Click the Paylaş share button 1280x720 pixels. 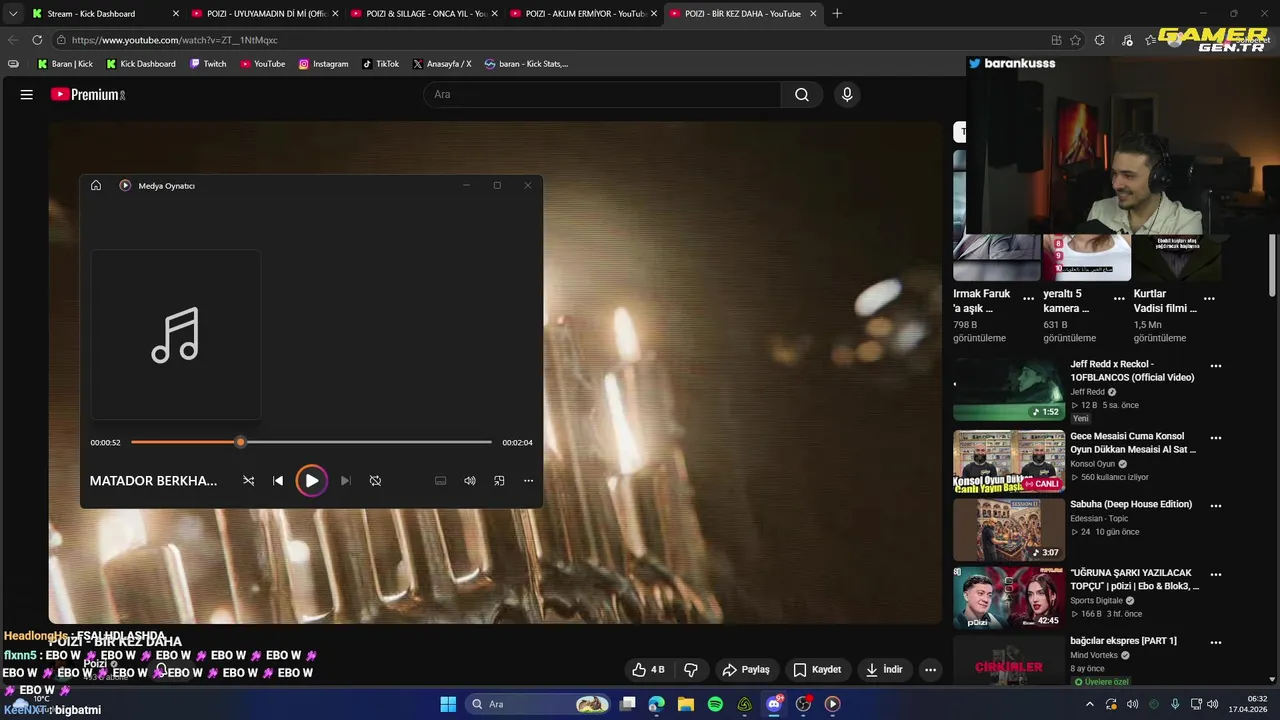(x=746, y=670)
